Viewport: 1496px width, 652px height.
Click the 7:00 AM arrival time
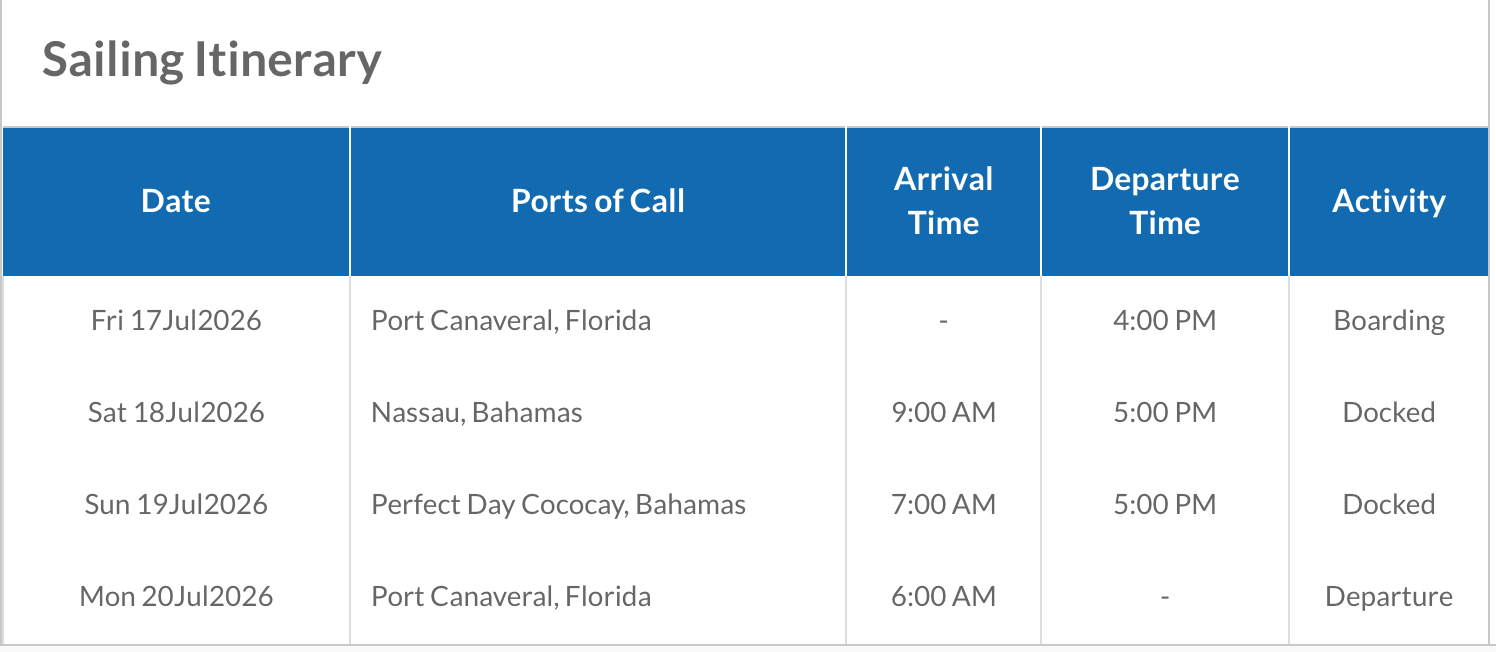(x=943, y=505)
